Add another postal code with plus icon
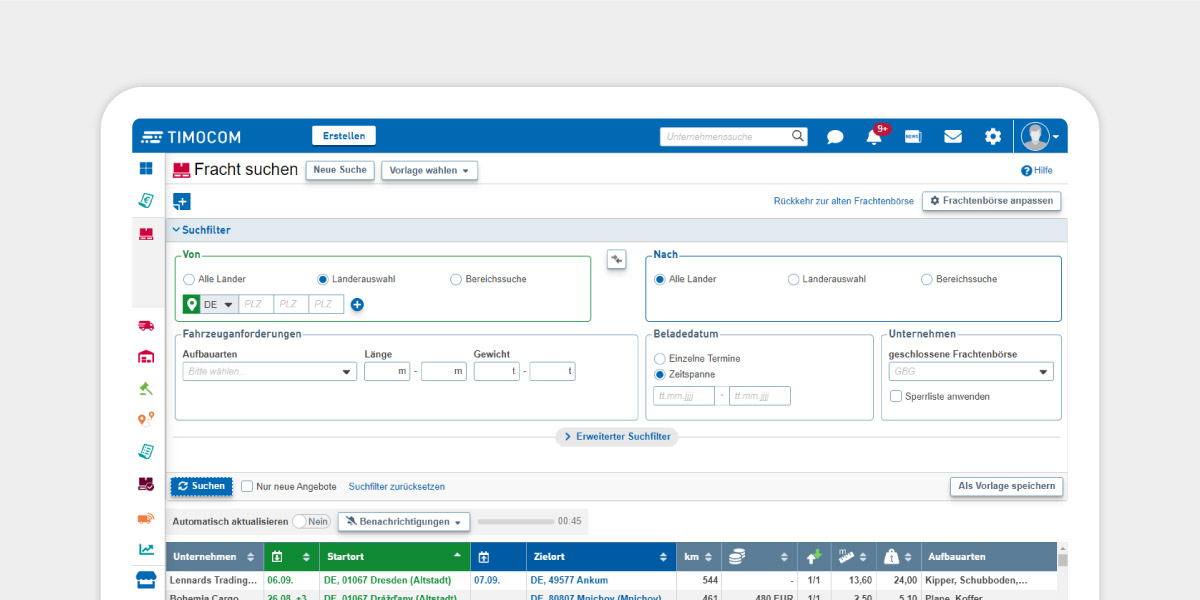Viewport: 1200px width, 600px height. (x=357, y=305)
